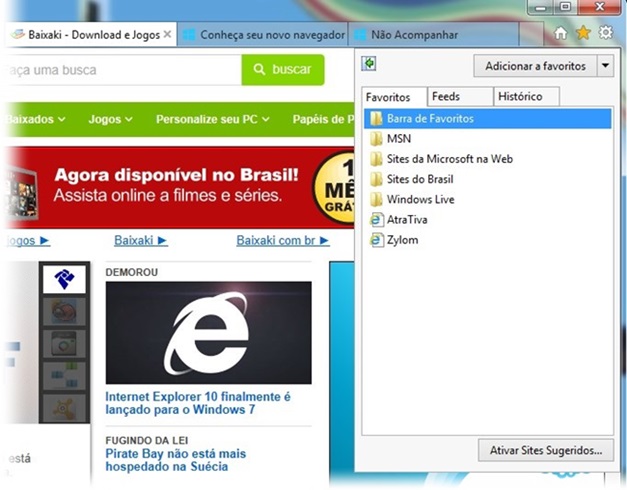The image size is (627, 490).
Task: Open the MSN favorites folder
Action: pyautogui.click(x=488, y=139)
